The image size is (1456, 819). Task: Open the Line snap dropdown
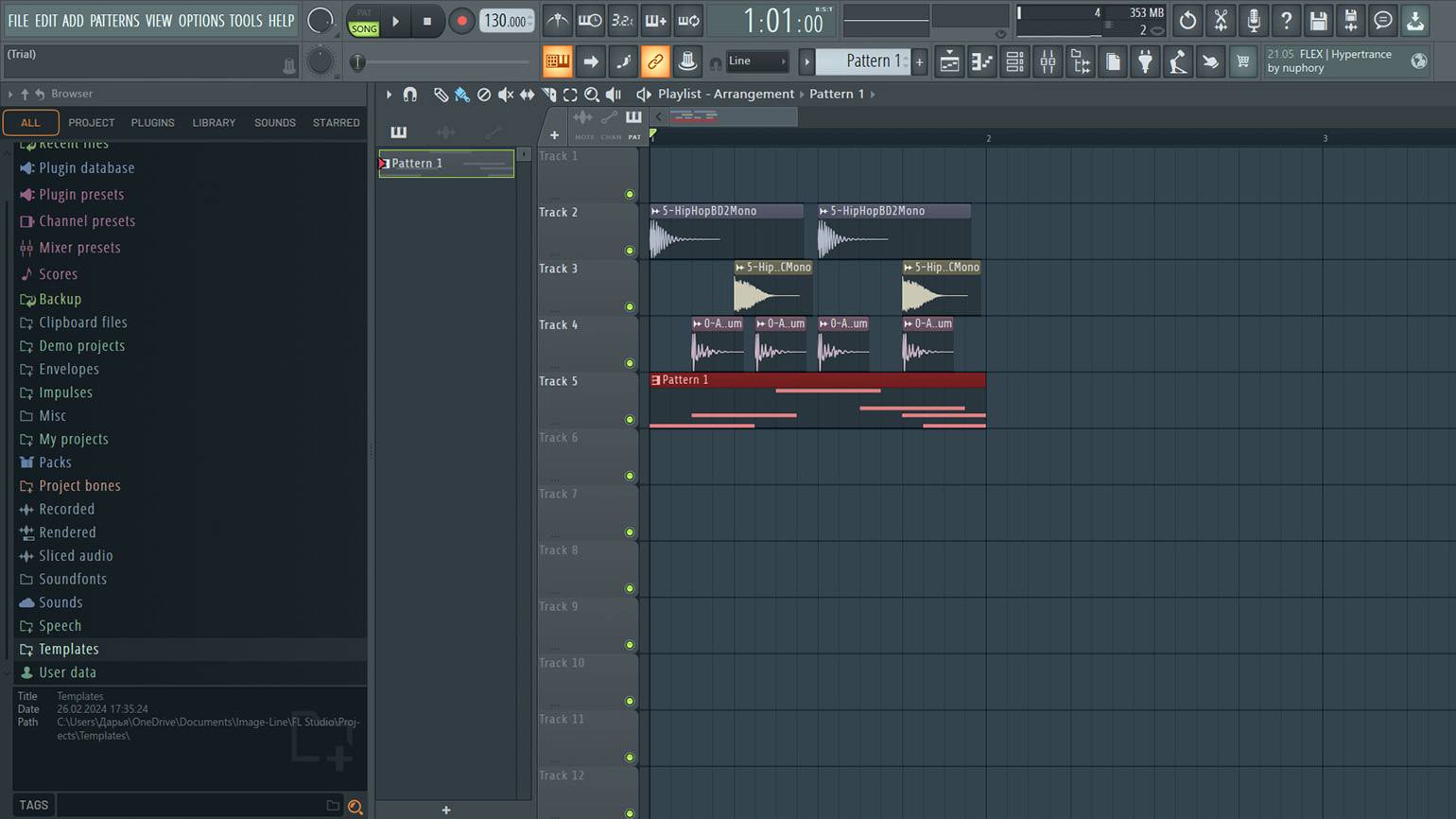tap(756, 61)
